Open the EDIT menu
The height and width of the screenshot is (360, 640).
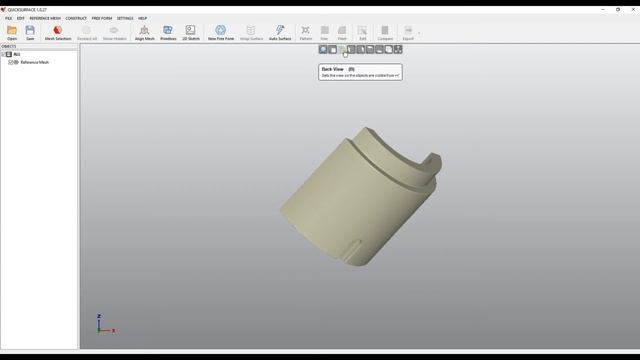coord(20,18)
